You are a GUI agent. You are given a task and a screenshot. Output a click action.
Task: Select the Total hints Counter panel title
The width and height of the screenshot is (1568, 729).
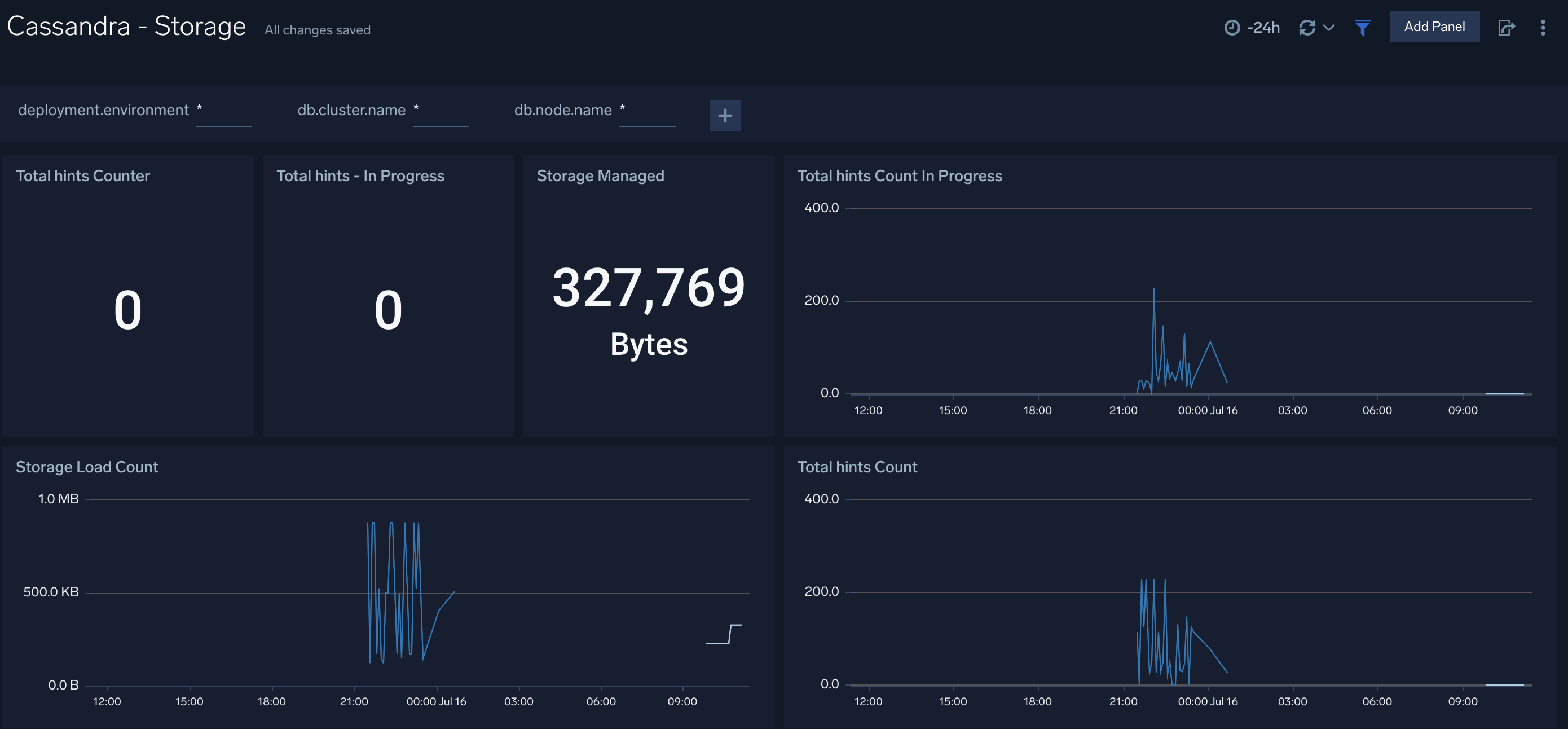coord(83,176)
